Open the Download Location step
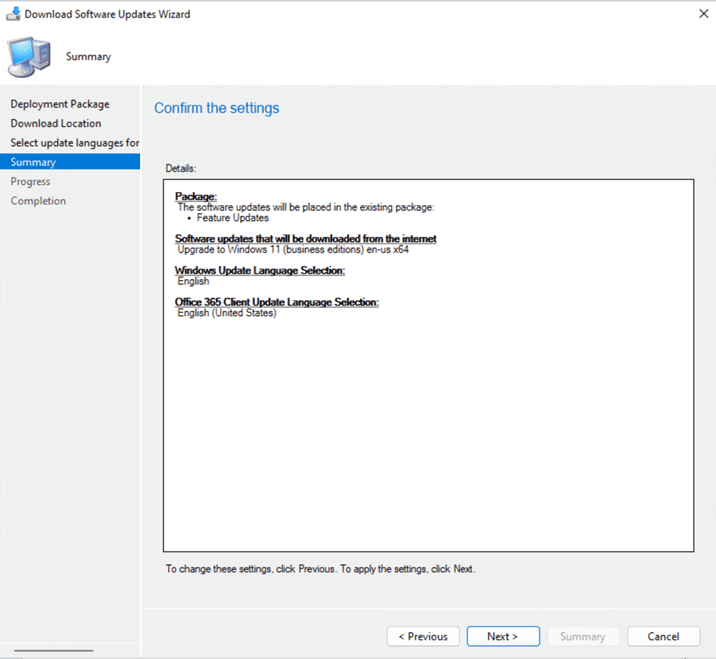This screenshot has width=716, height=659. [x=56, y=124]
